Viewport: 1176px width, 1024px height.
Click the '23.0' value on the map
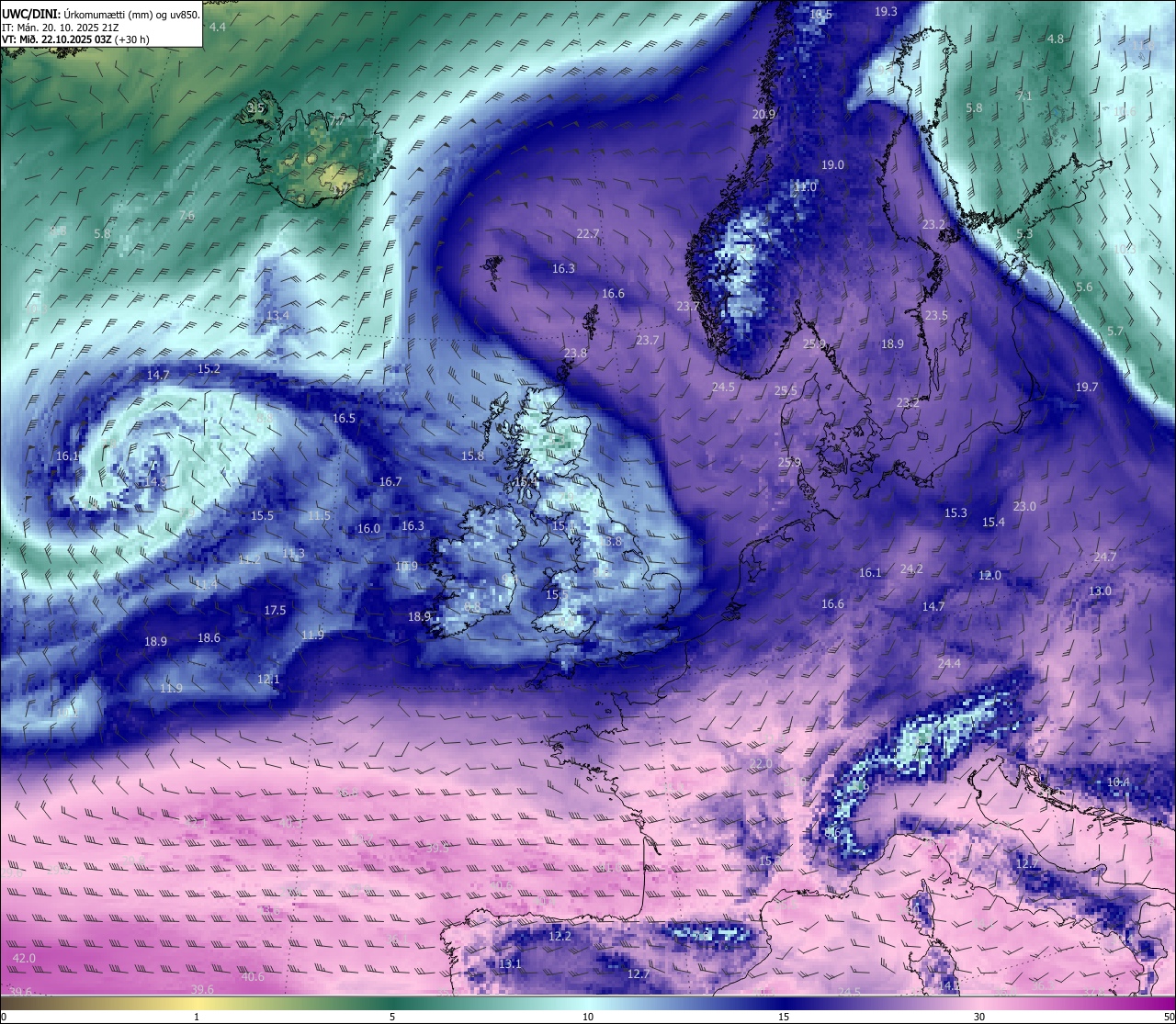tap(1024, 507)
